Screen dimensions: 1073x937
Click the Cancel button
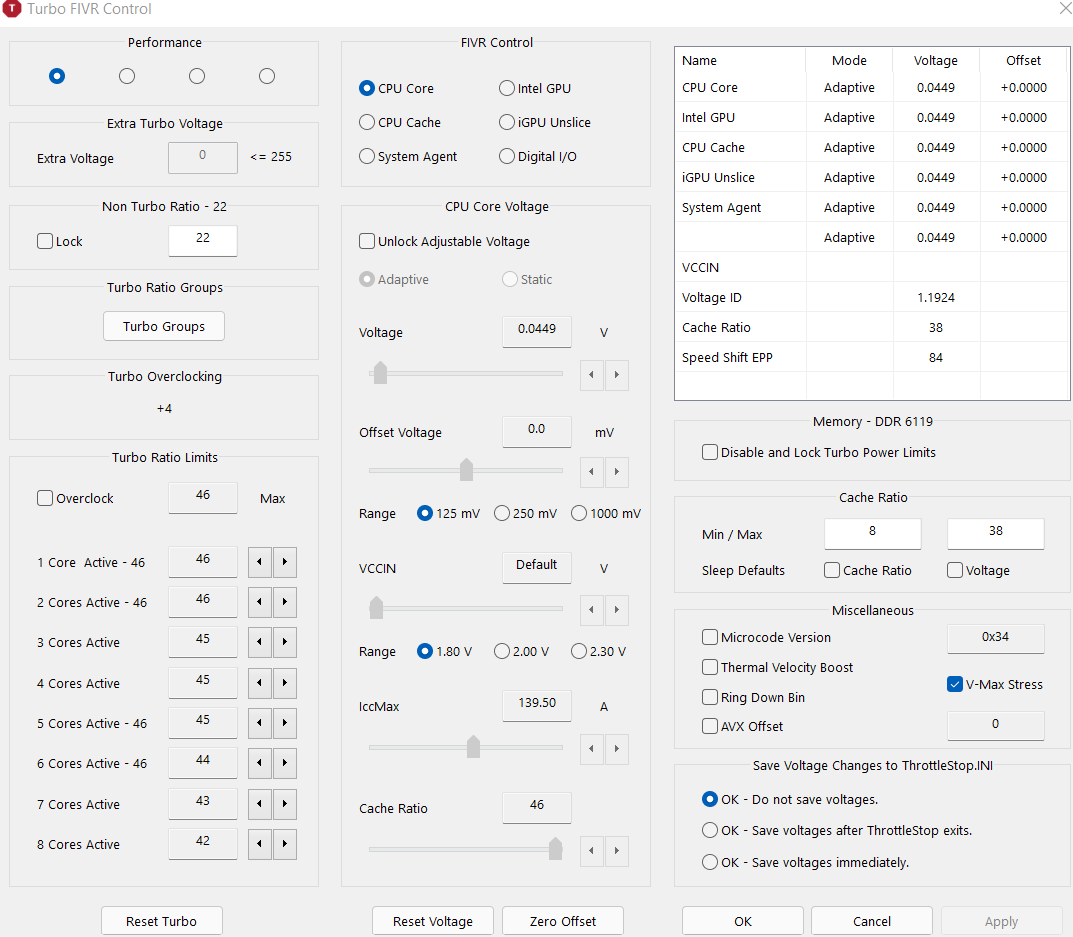[x=872, y=921]
